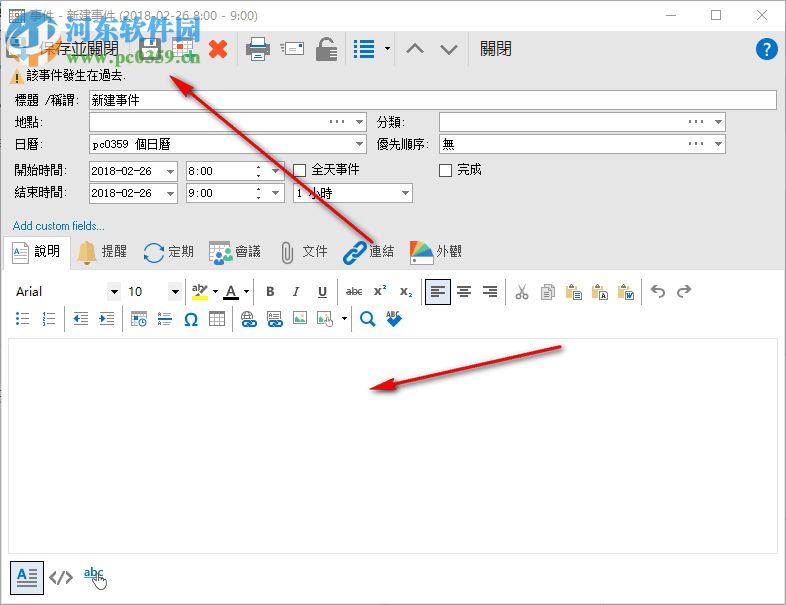Click the copy icon
This screenshot has width=786, height=605.
[x=548, y=292]
